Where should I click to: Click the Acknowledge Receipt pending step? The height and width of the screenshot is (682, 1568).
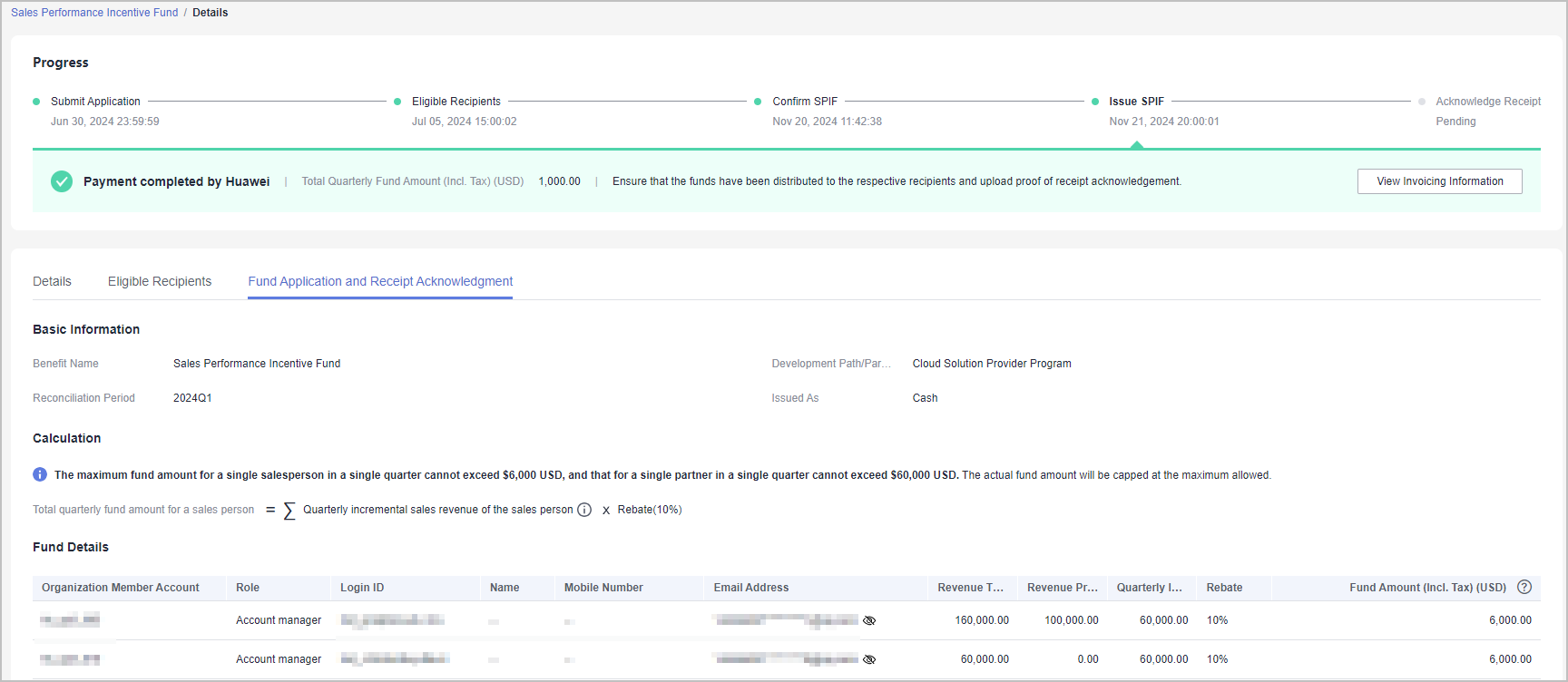pyautogui.click(x=1487, y=102)
